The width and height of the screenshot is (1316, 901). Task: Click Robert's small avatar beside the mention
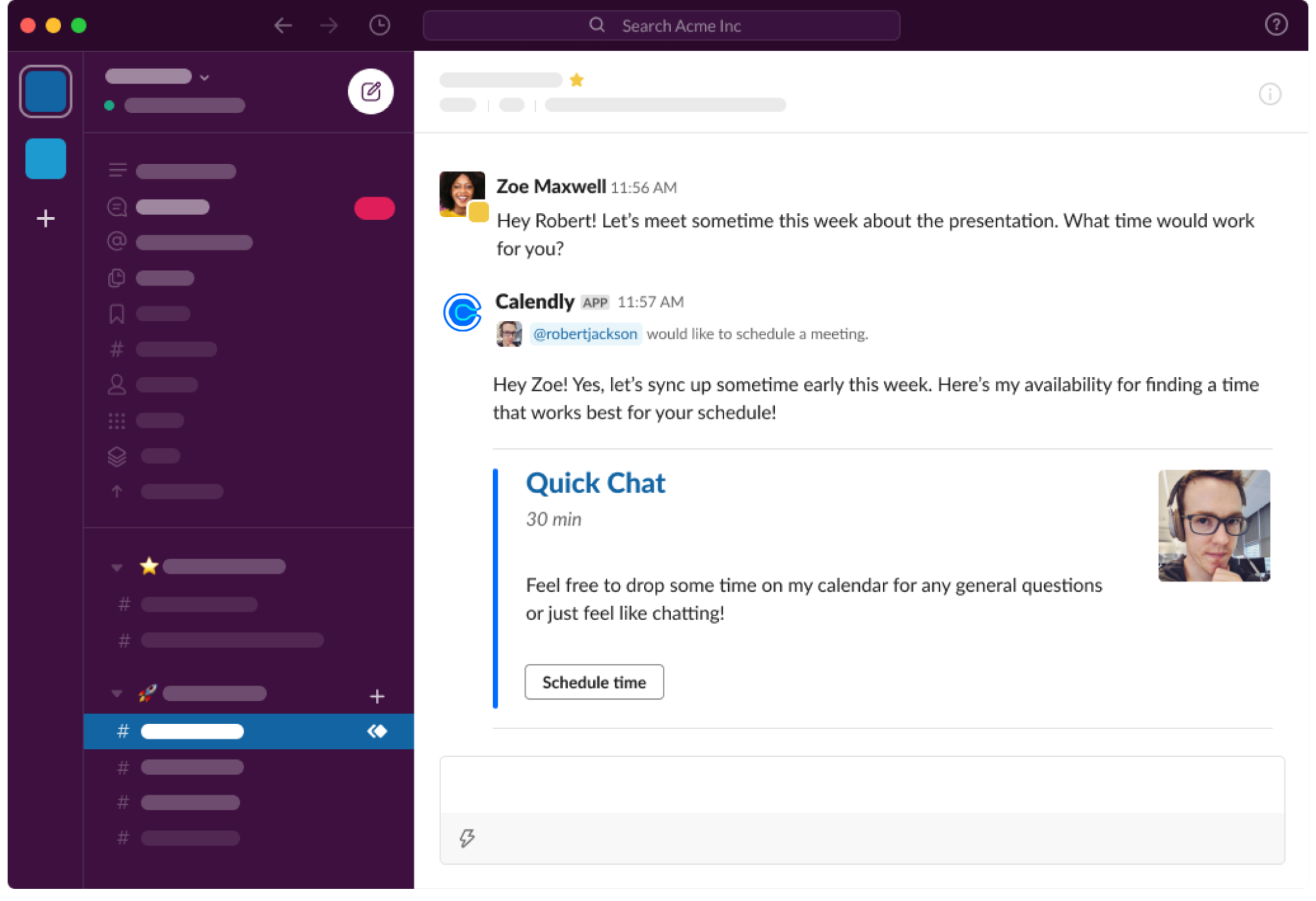click(509, 334)
